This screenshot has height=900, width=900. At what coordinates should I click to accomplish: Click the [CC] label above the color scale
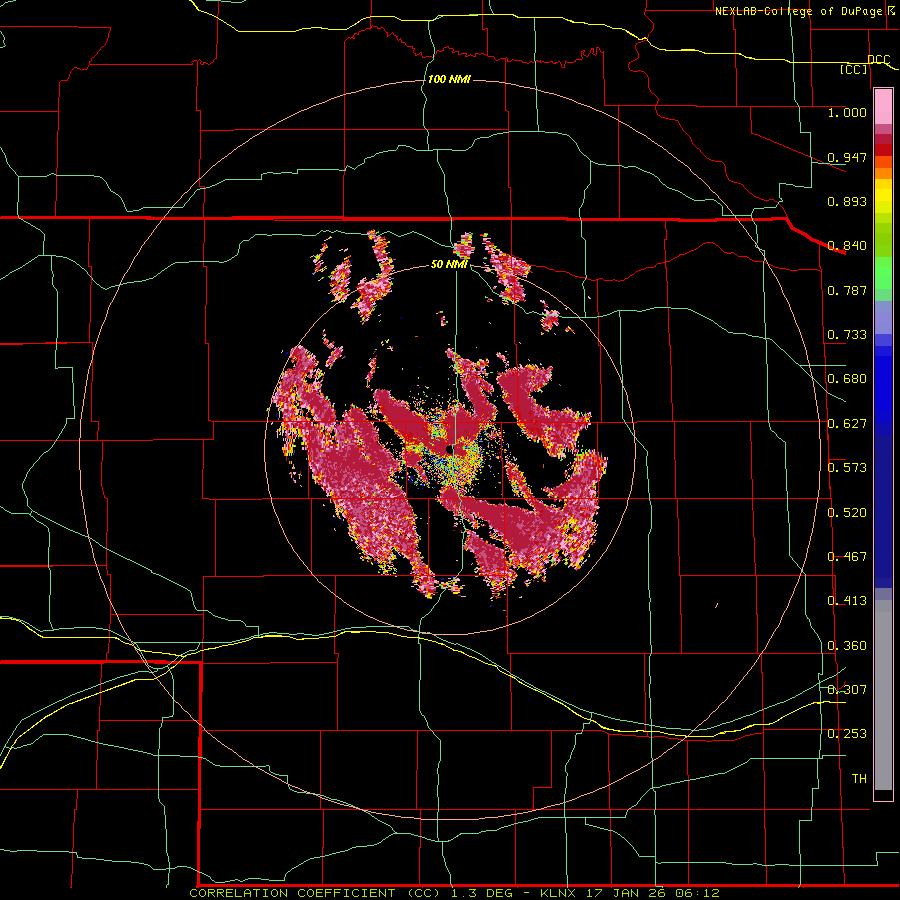click(854, 69)
